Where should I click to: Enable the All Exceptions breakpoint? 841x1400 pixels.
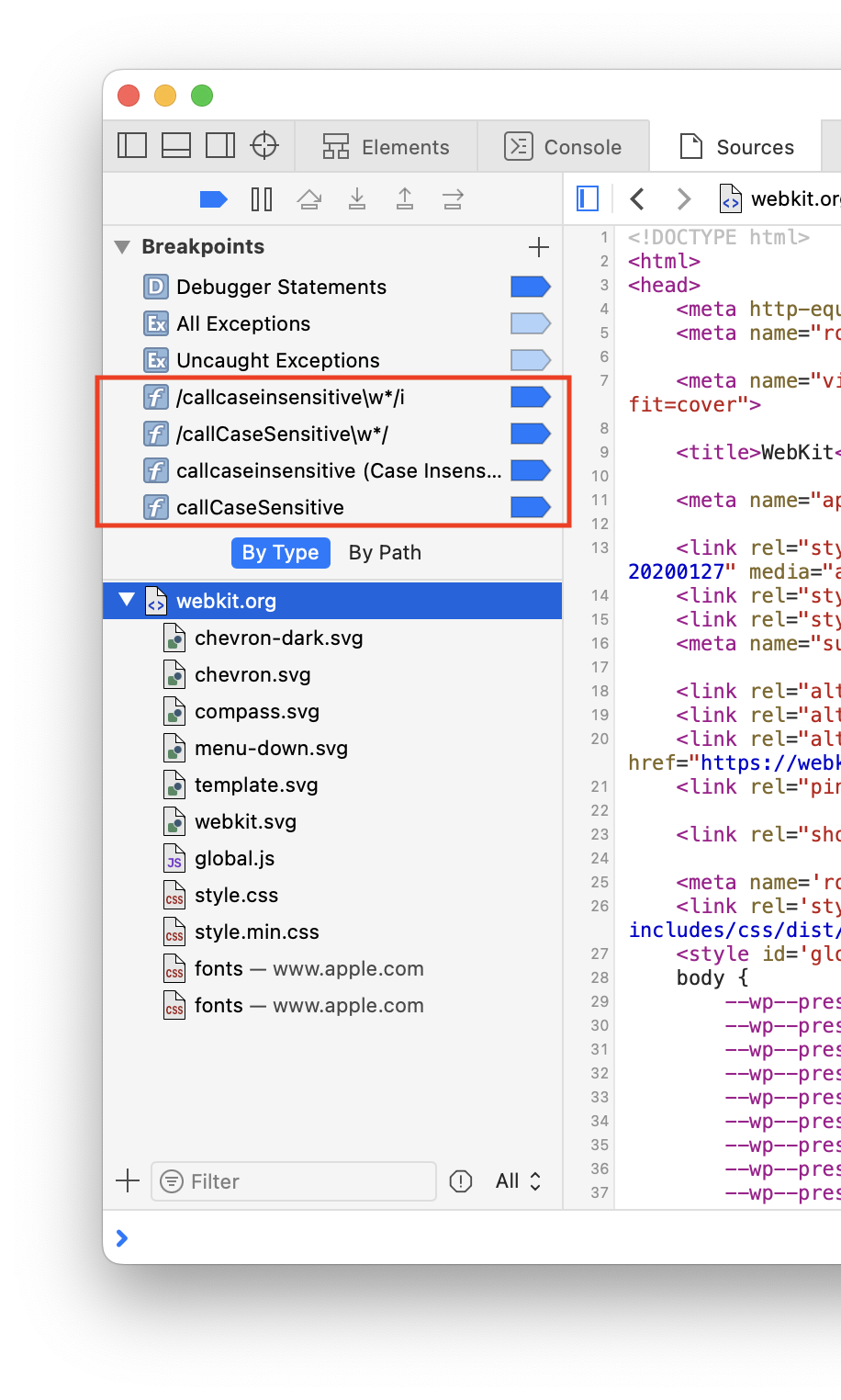530,324
